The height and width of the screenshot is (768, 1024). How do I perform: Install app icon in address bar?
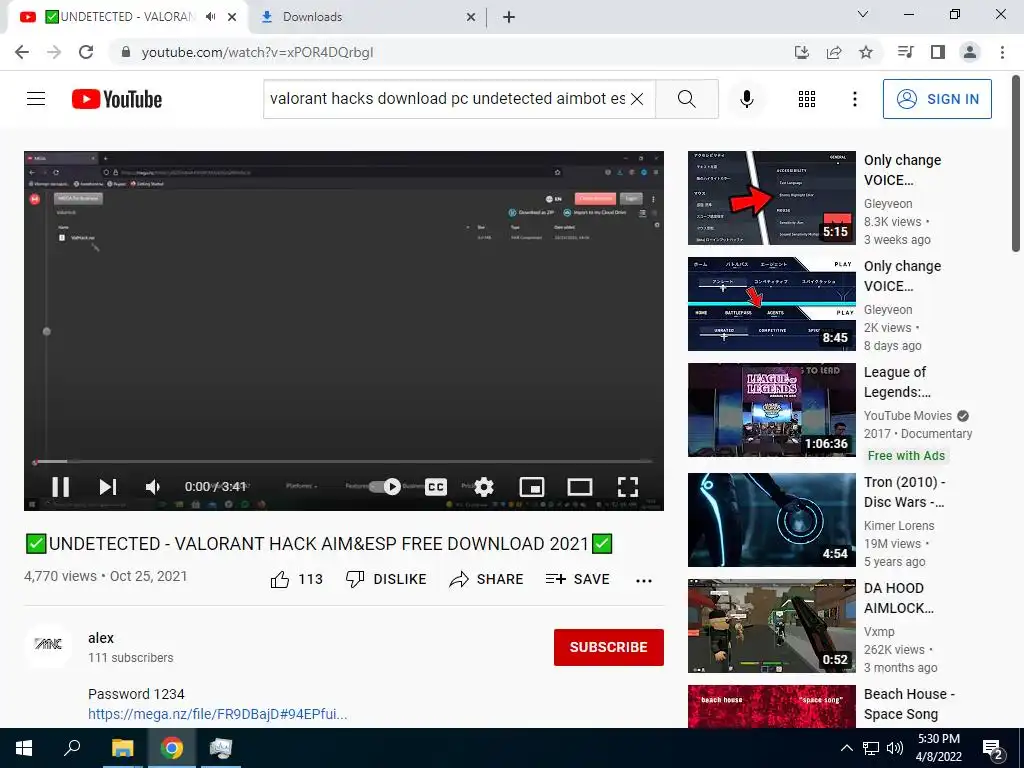[802, 52]
